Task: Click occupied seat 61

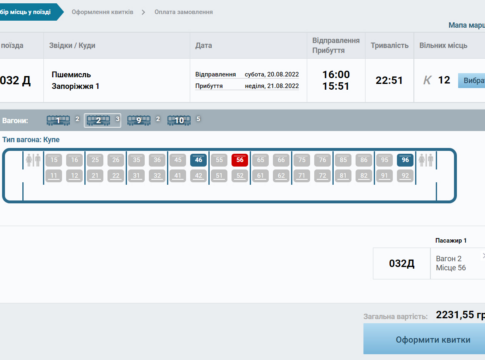Action: (x=260, y=176)
